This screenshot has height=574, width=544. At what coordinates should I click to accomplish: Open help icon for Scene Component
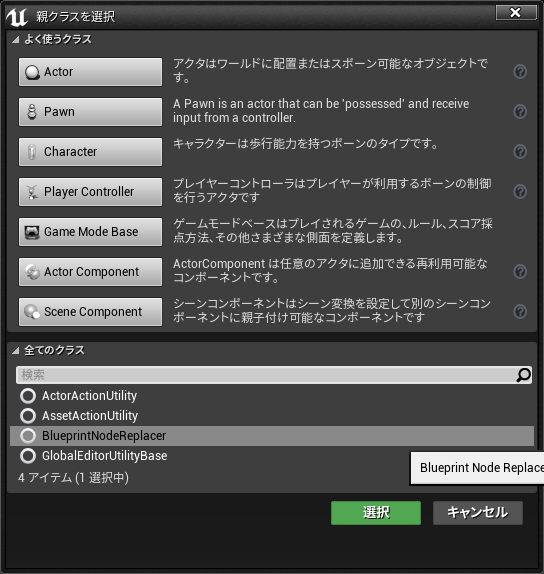pyautogui.click(x=520, y=312)
